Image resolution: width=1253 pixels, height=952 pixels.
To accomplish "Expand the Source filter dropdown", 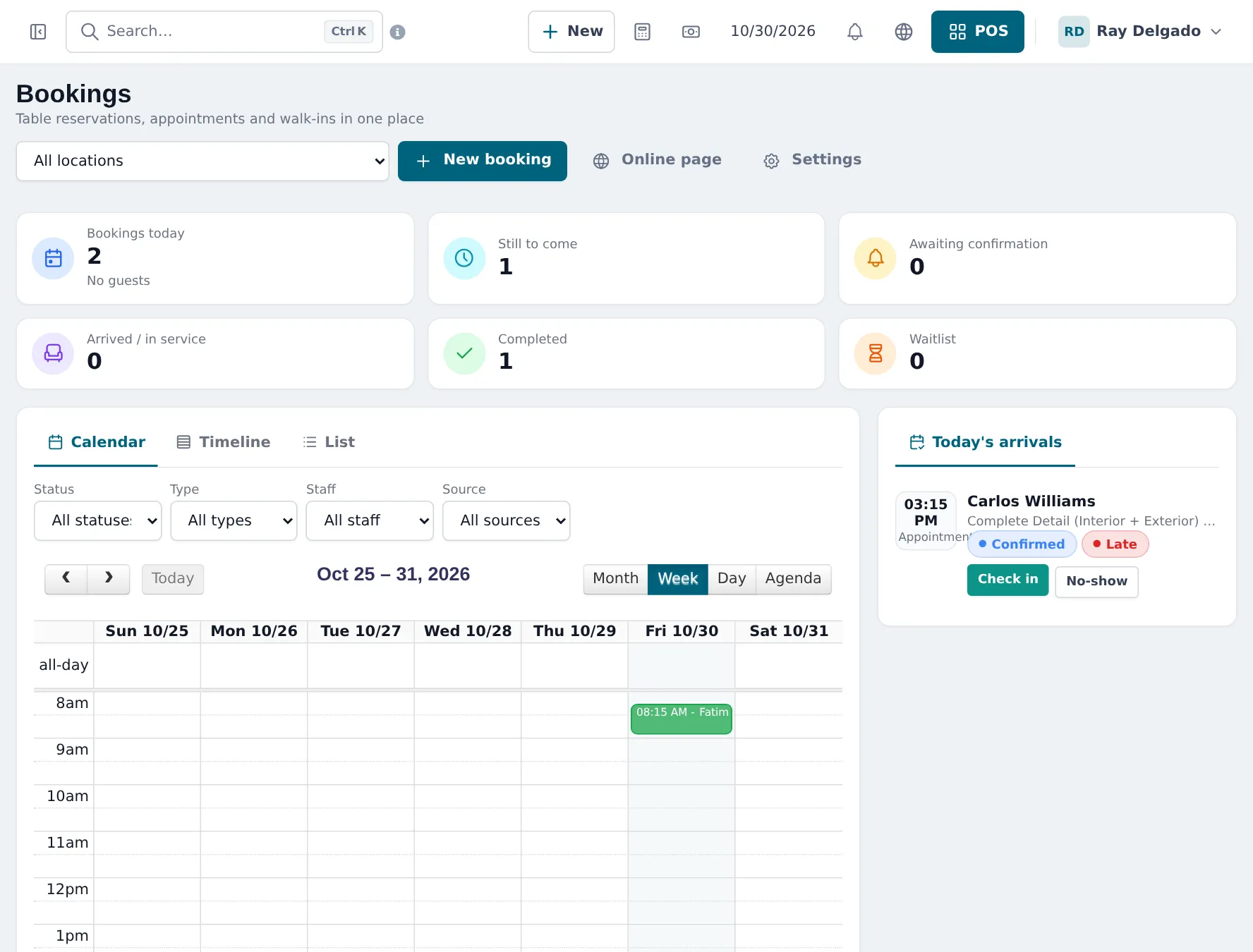I will point(506,520).
